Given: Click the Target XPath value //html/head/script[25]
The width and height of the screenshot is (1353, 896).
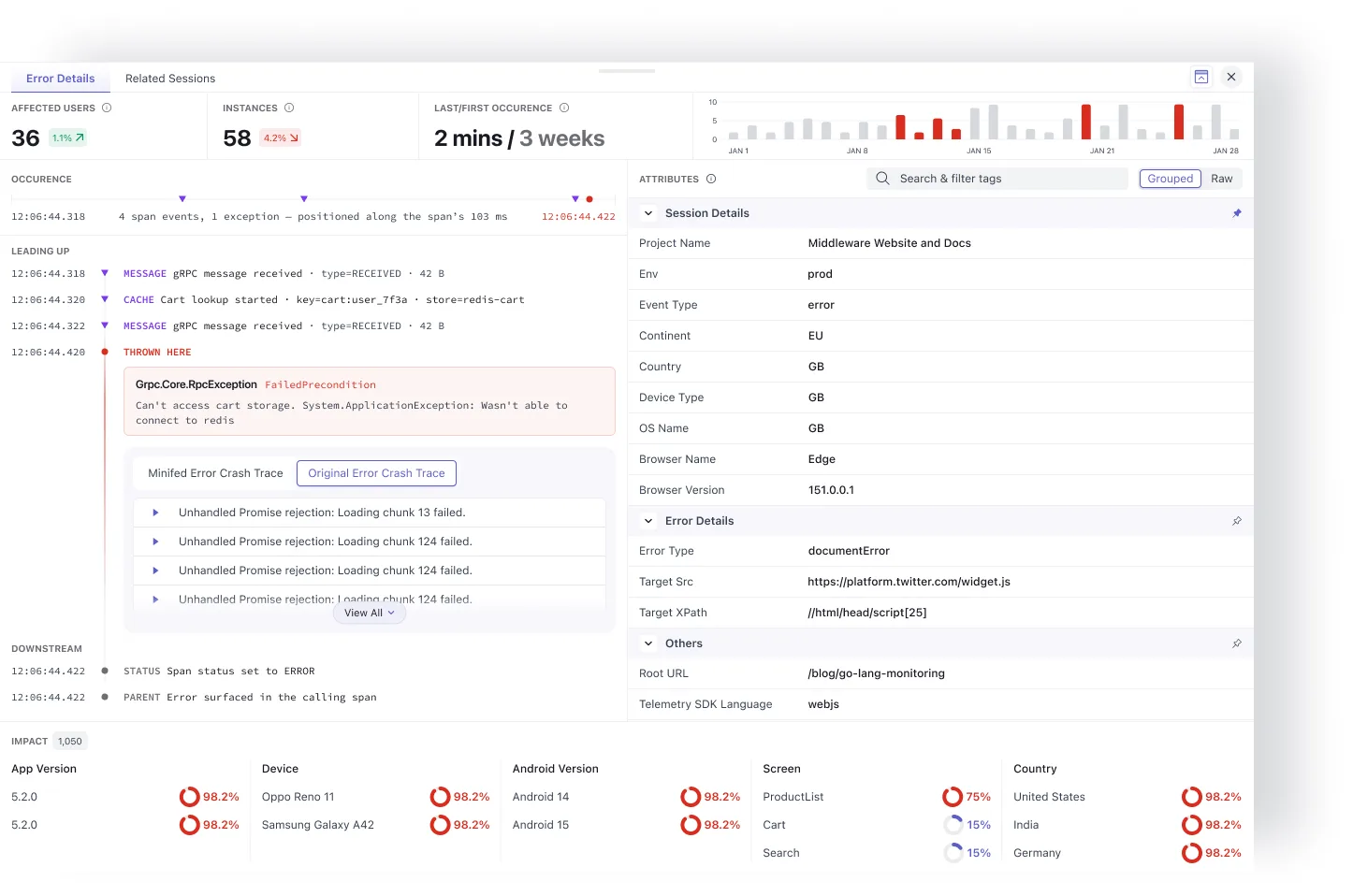Looking at the screenshot, I should 867,613.
